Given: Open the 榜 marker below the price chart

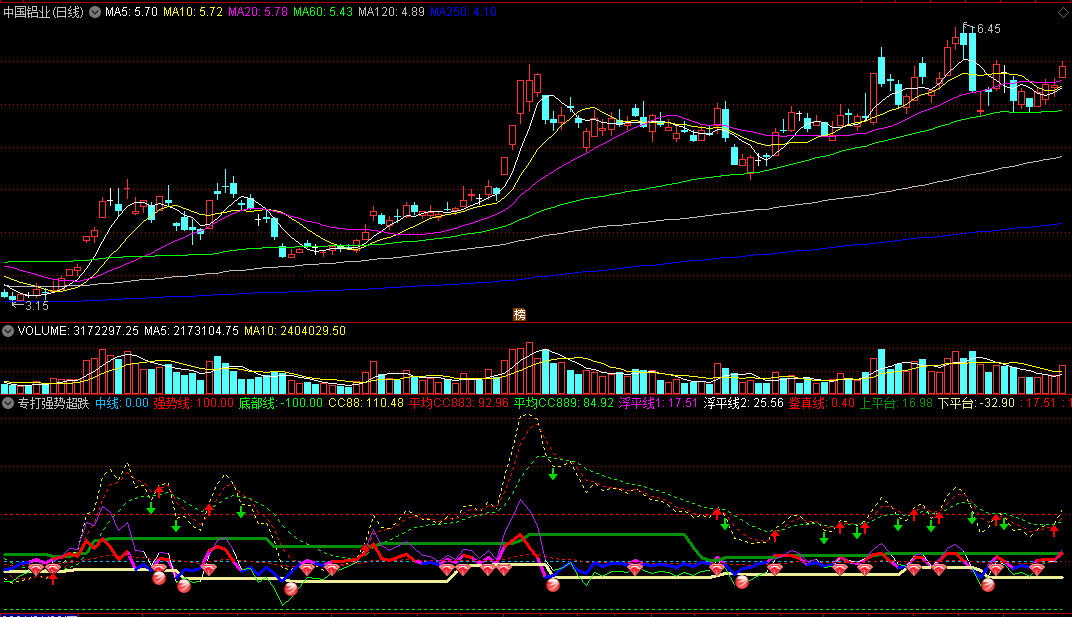Looking at the screenshot, I should (520, 315).
